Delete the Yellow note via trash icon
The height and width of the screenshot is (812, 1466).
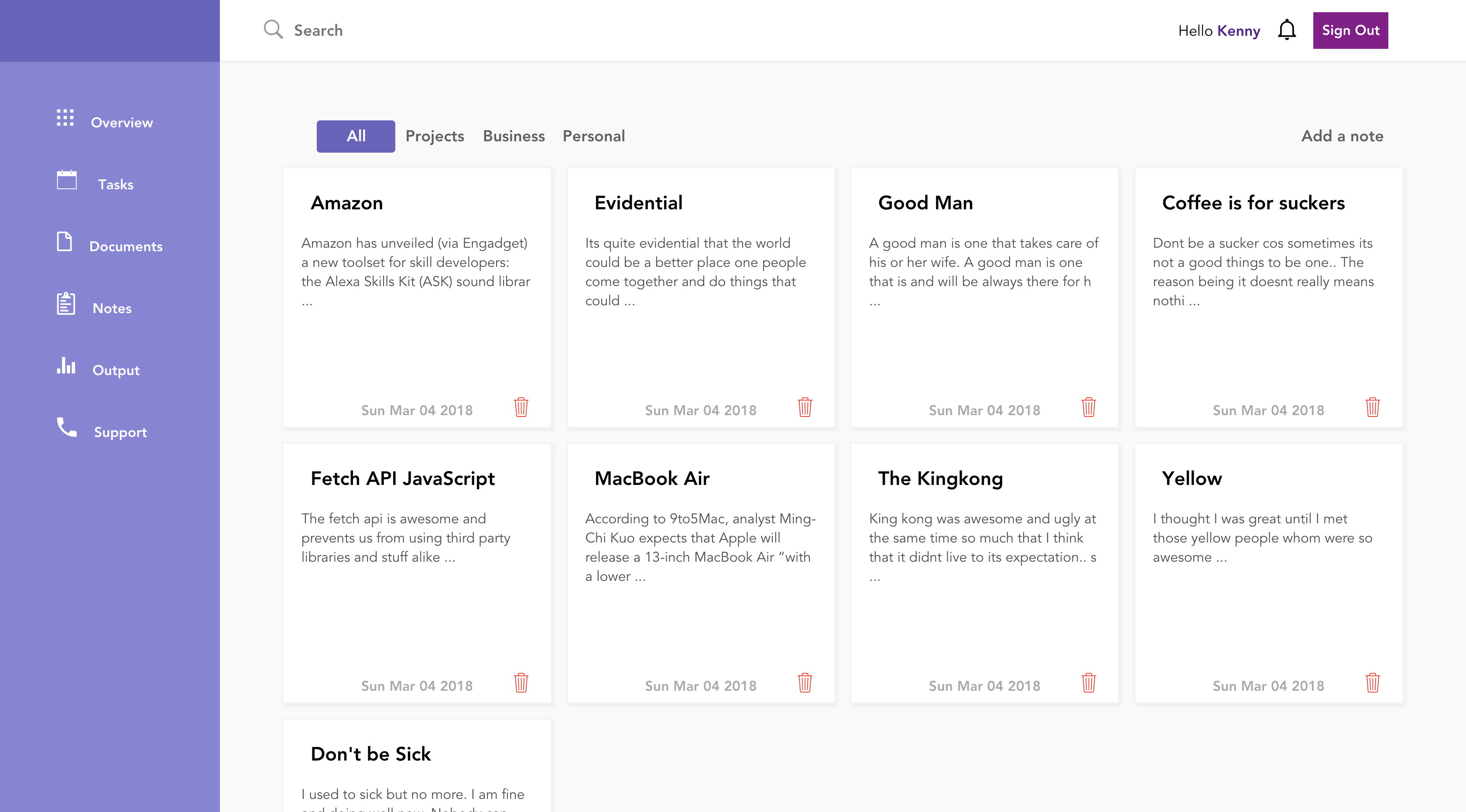[x=1372, y=683]
